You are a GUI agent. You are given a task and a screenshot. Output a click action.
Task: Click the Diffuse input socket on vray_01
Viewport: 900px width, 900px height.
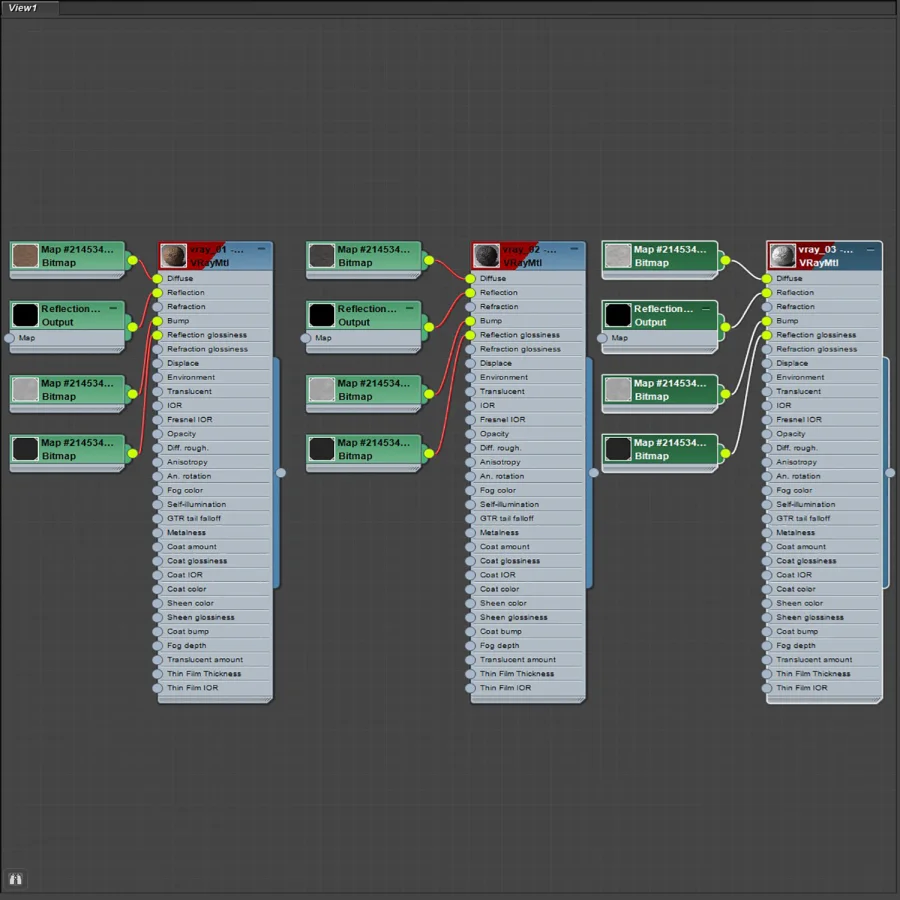click(x=157, y=278)
